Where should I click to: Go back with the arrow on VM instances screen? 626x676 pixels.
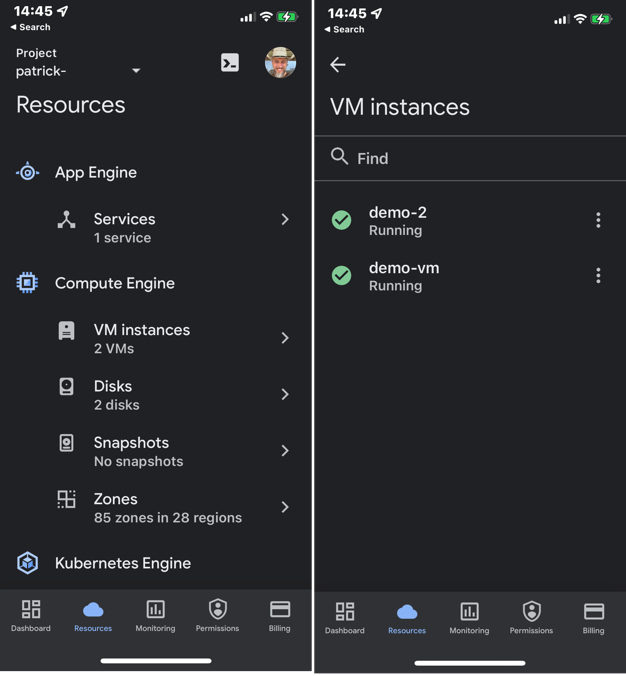click(338, 65)
